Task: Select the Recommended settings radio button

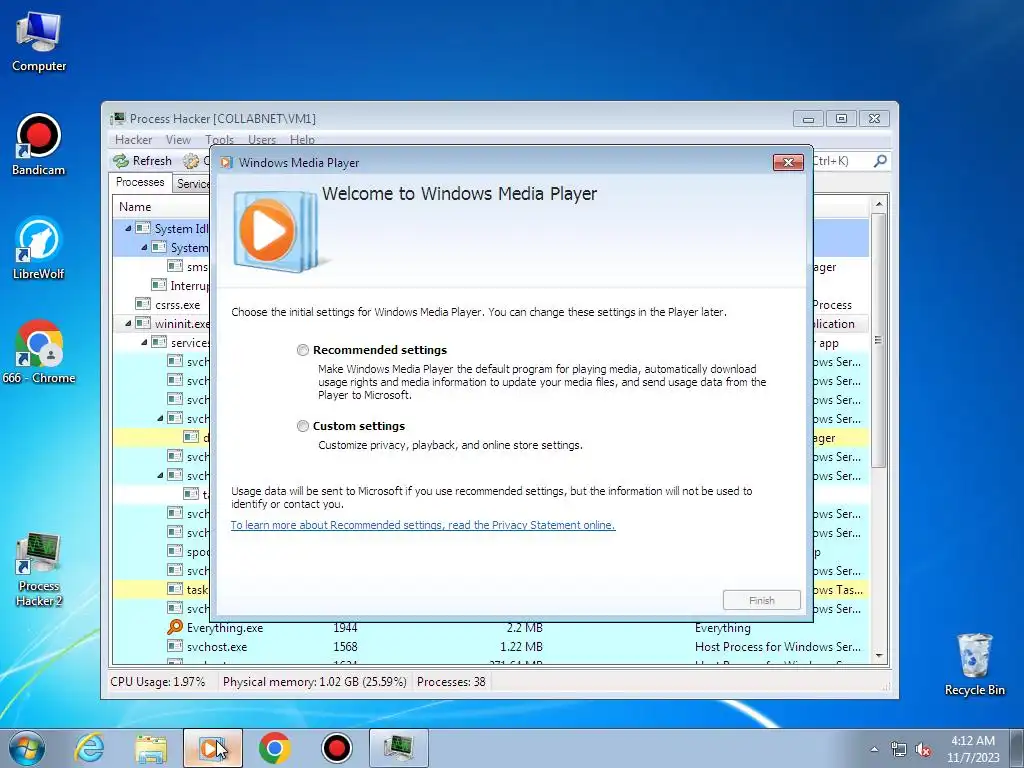Action: click(x=302, y=350)
